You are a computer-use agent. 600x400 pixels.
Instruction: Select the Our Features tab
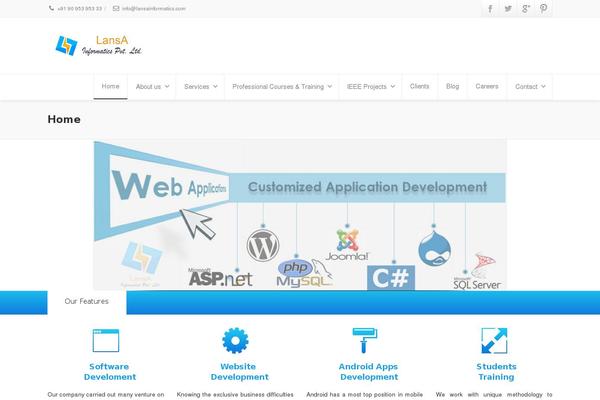pos(87,302)
